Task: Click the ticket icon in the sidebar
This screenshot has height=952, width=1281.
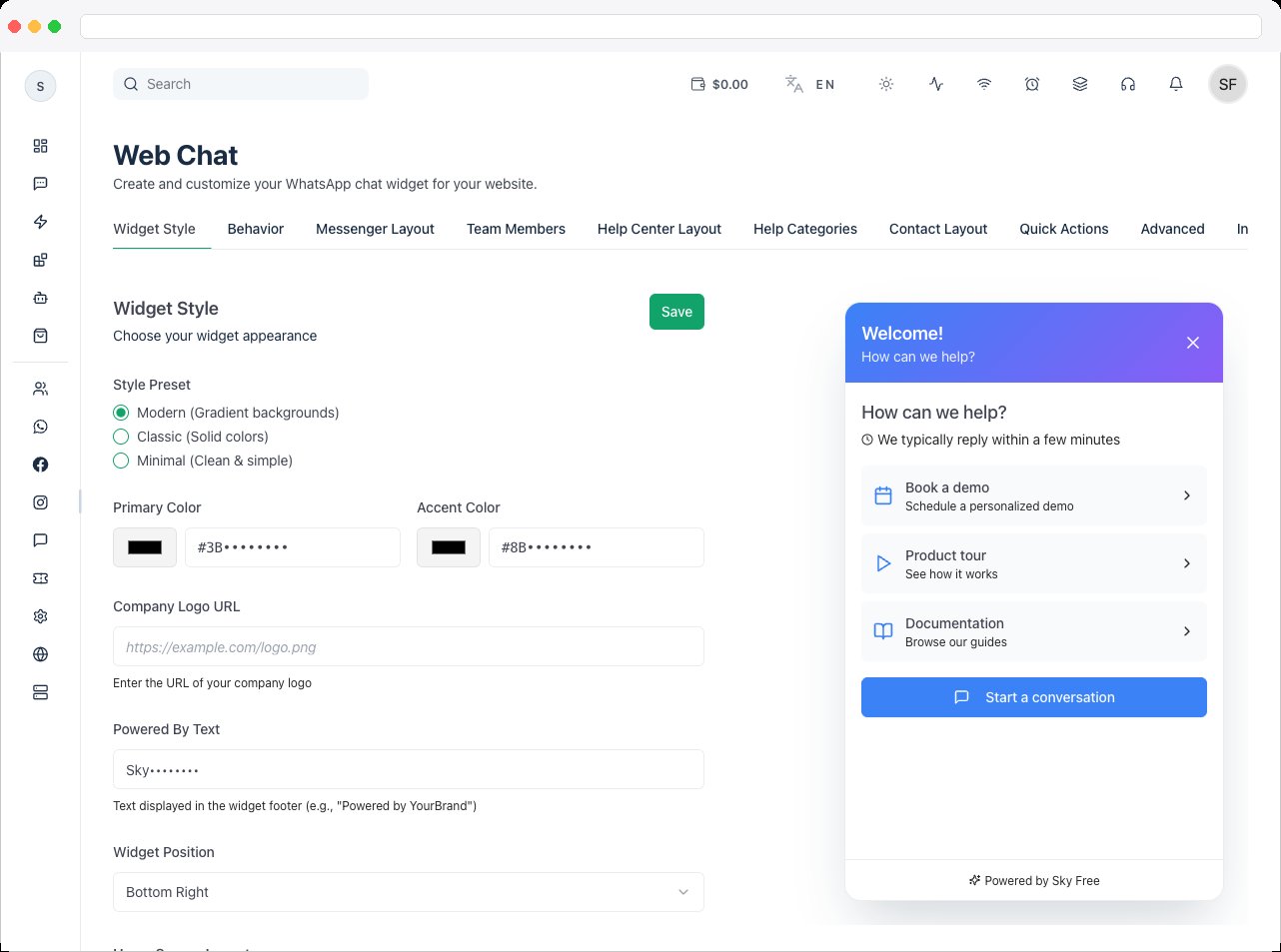Action: pos(40,578)
